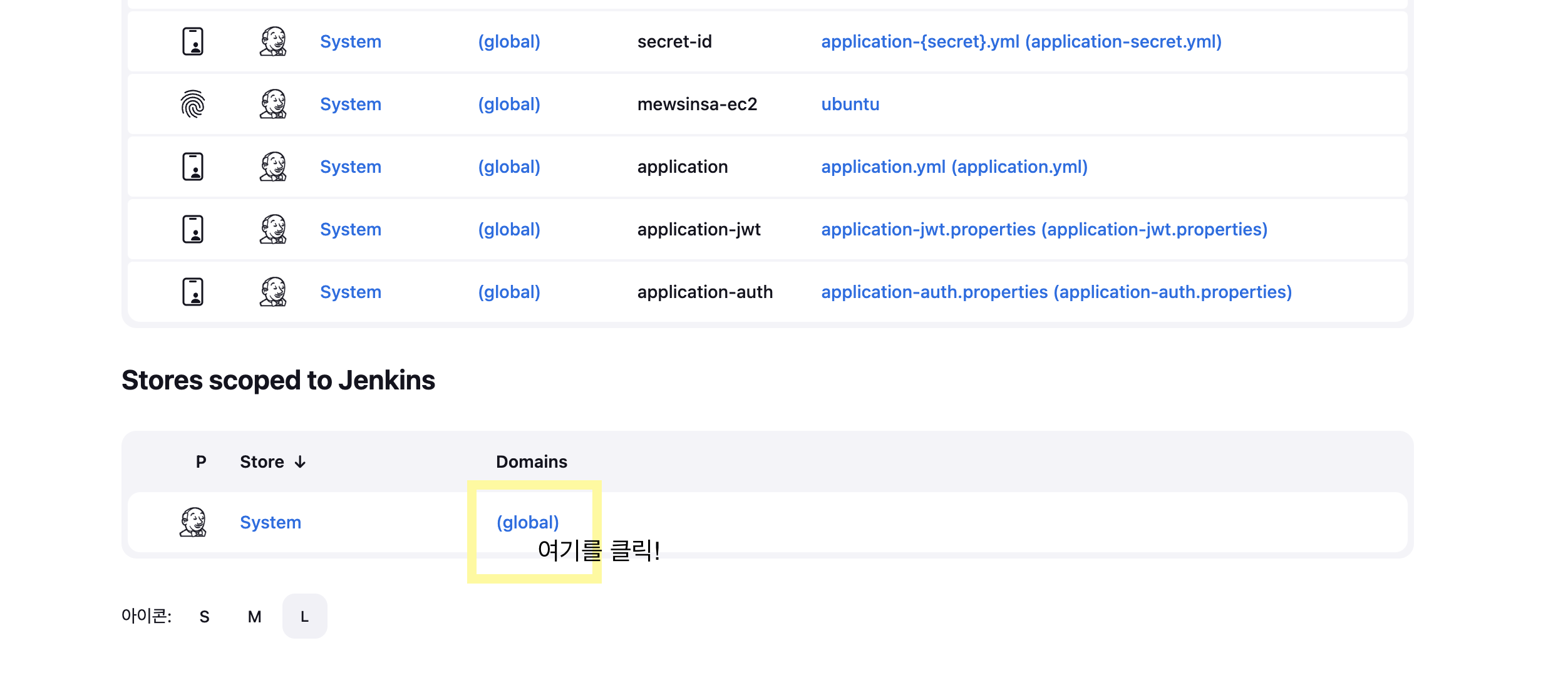Click Jenkins icon beside System store
Viewport: 1568px width, 695px height.
[x=193, y=522]
